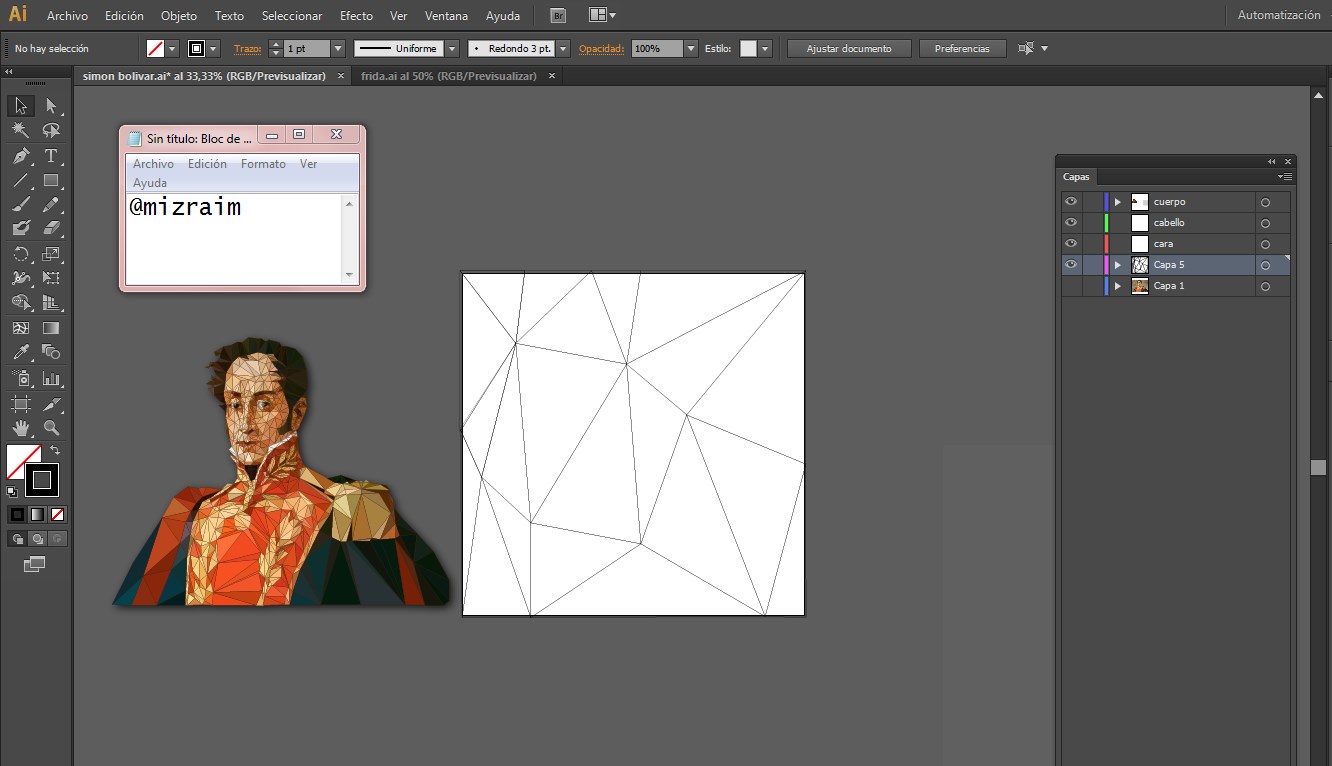Select the Shape Builder tool

point(21,303)
